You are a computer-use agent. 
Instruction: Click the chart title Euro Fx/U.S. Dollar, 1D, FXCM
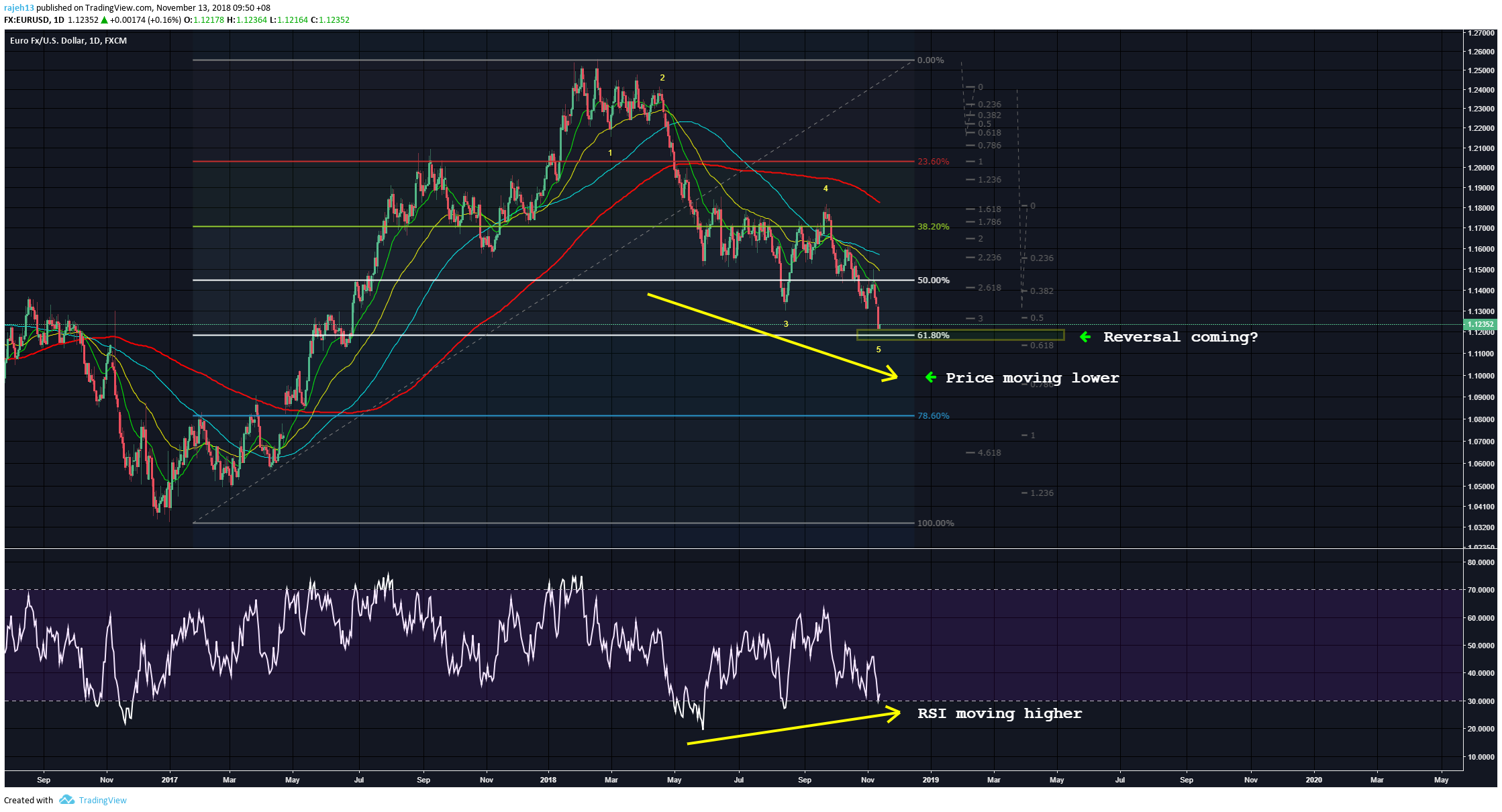pos(68,41)
